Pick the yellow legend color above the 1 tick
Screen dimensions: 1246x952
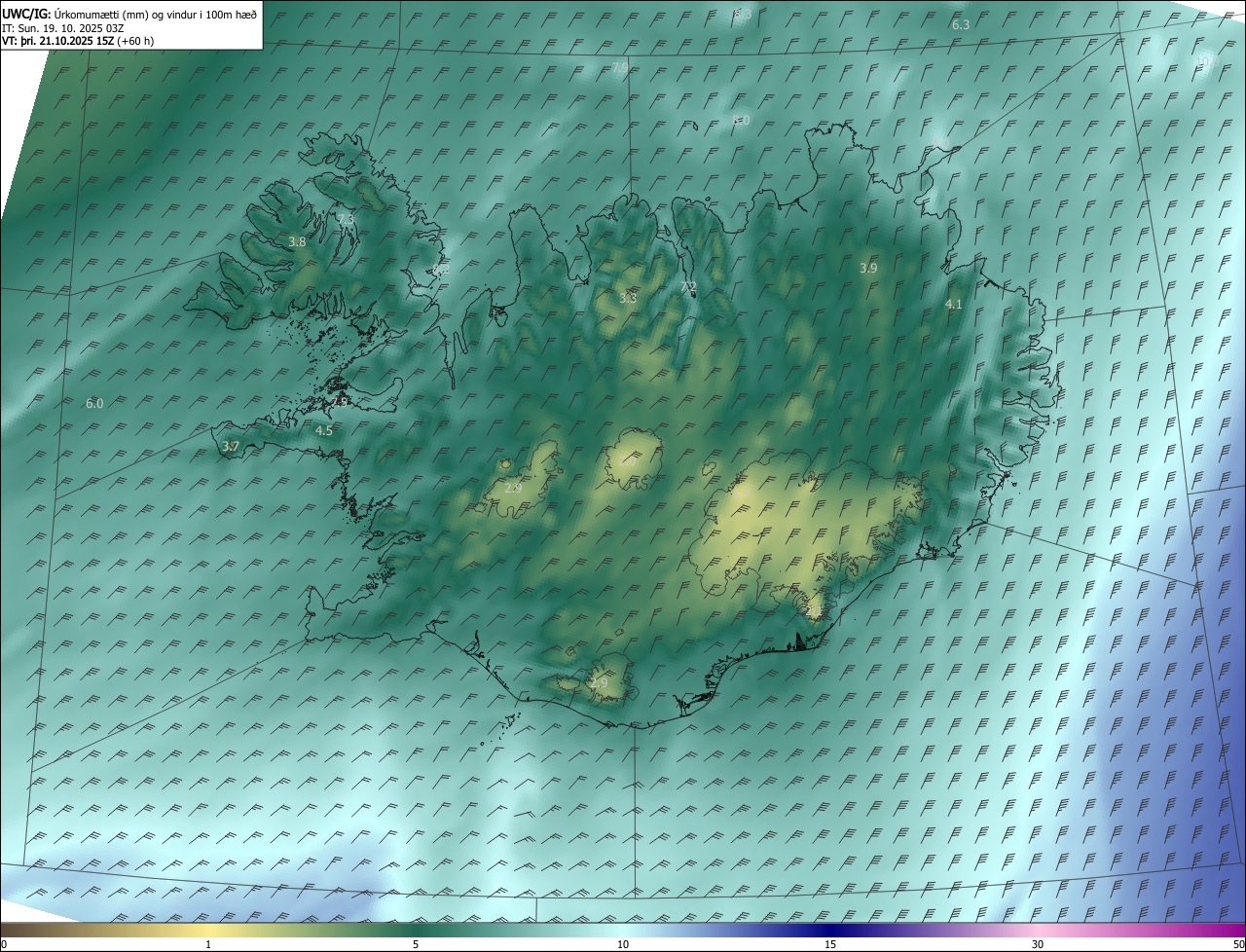click(208, 930)
